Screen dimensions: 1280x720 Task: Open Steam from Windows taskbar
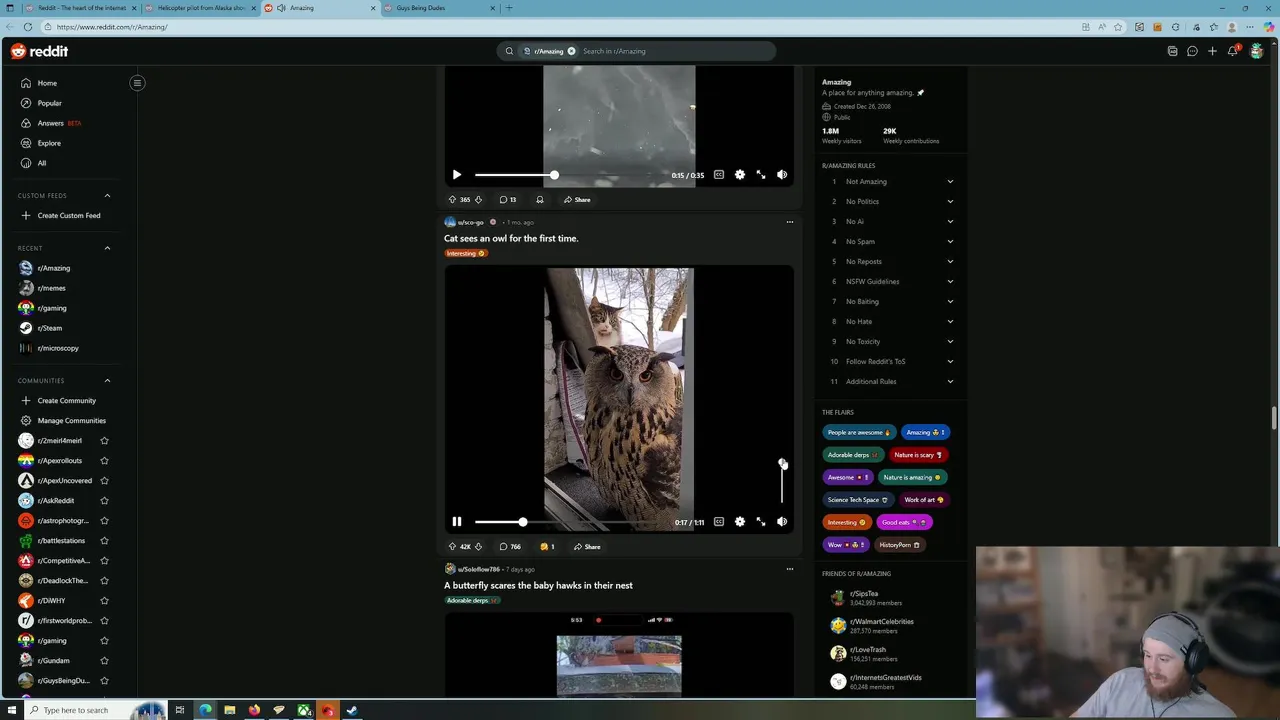coord(352,710)
